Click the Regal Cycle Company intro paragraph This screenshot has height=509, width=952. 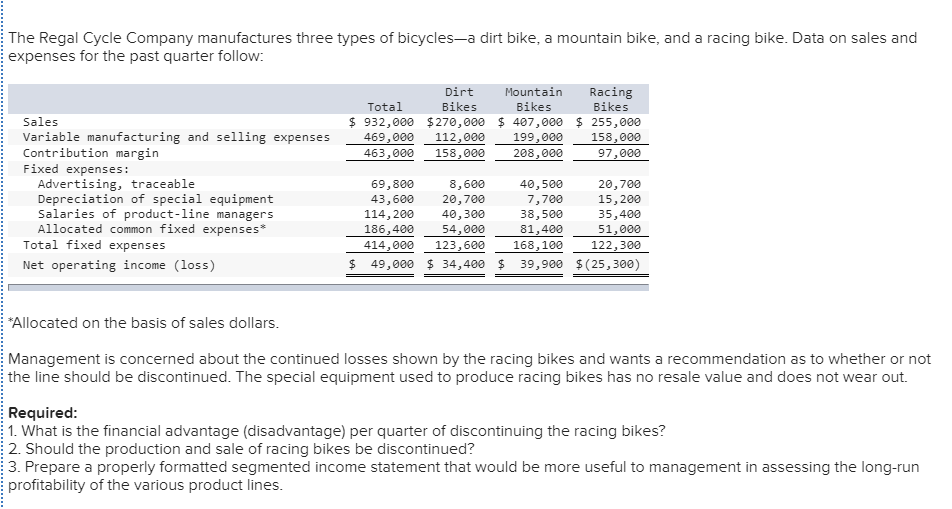click(x=463, y=47)
